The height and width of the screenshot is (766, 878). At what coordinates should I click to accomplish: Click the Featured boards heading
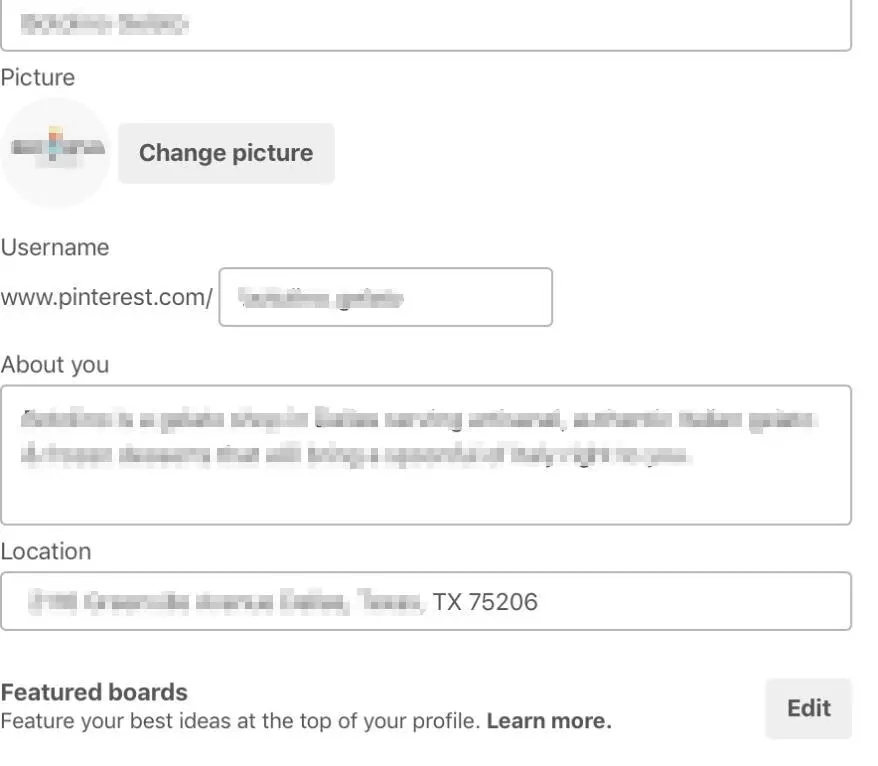[x=94, y=692]
